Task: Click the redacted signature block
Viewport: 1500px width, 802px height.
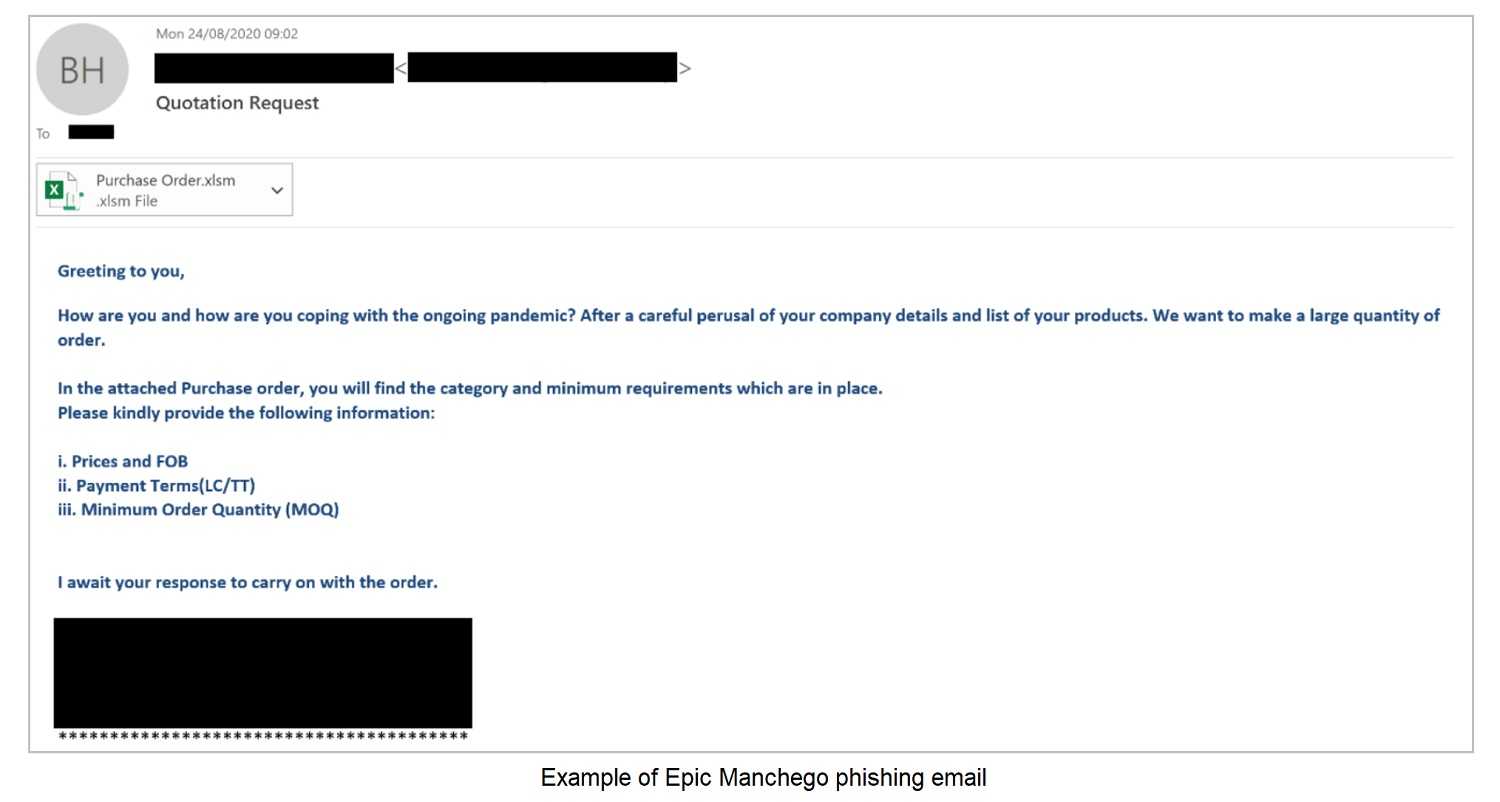Action: click(x=263, y=673)
